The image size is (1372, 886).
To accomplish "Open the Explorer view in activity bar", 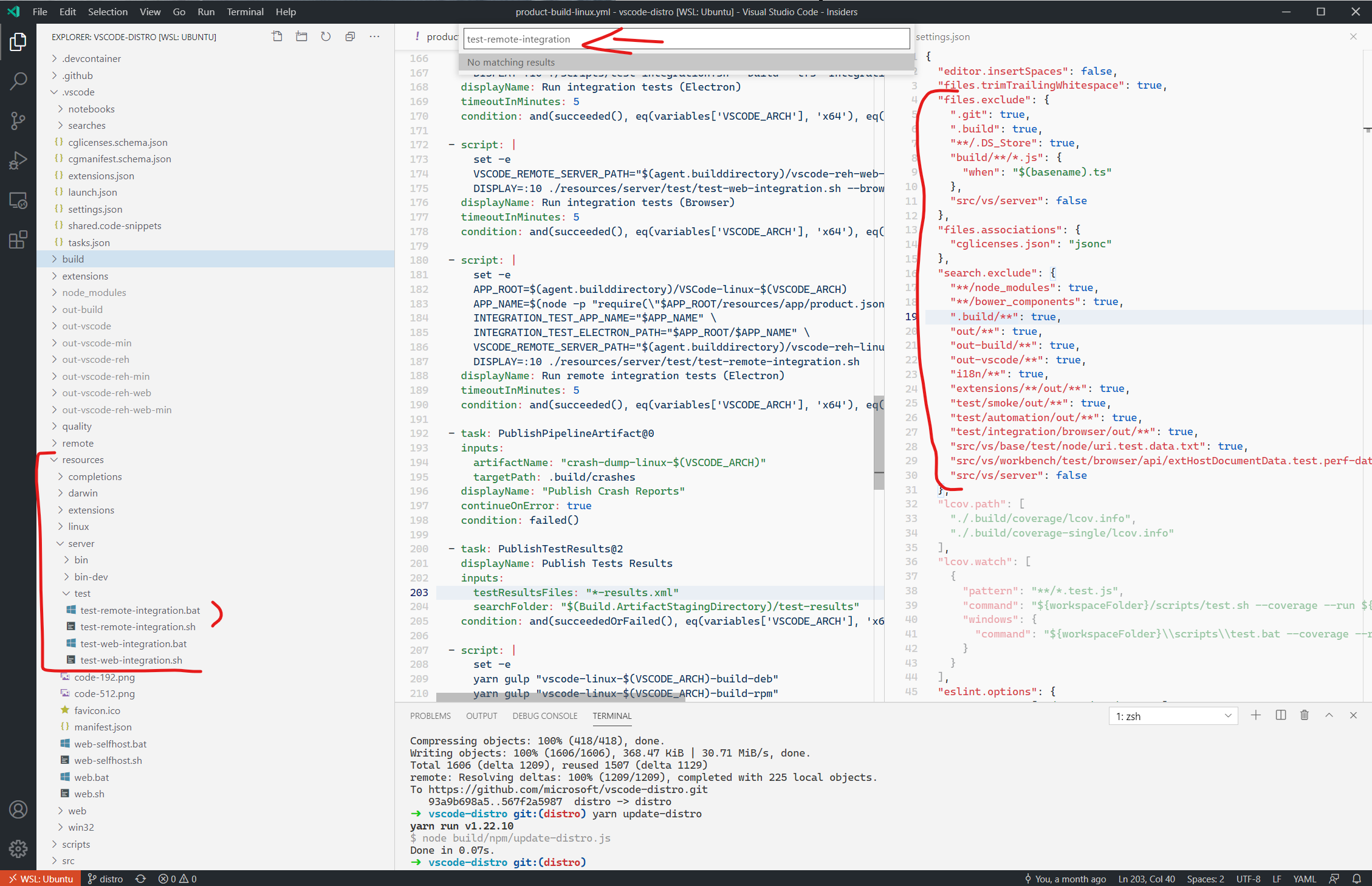I will 18,42.
